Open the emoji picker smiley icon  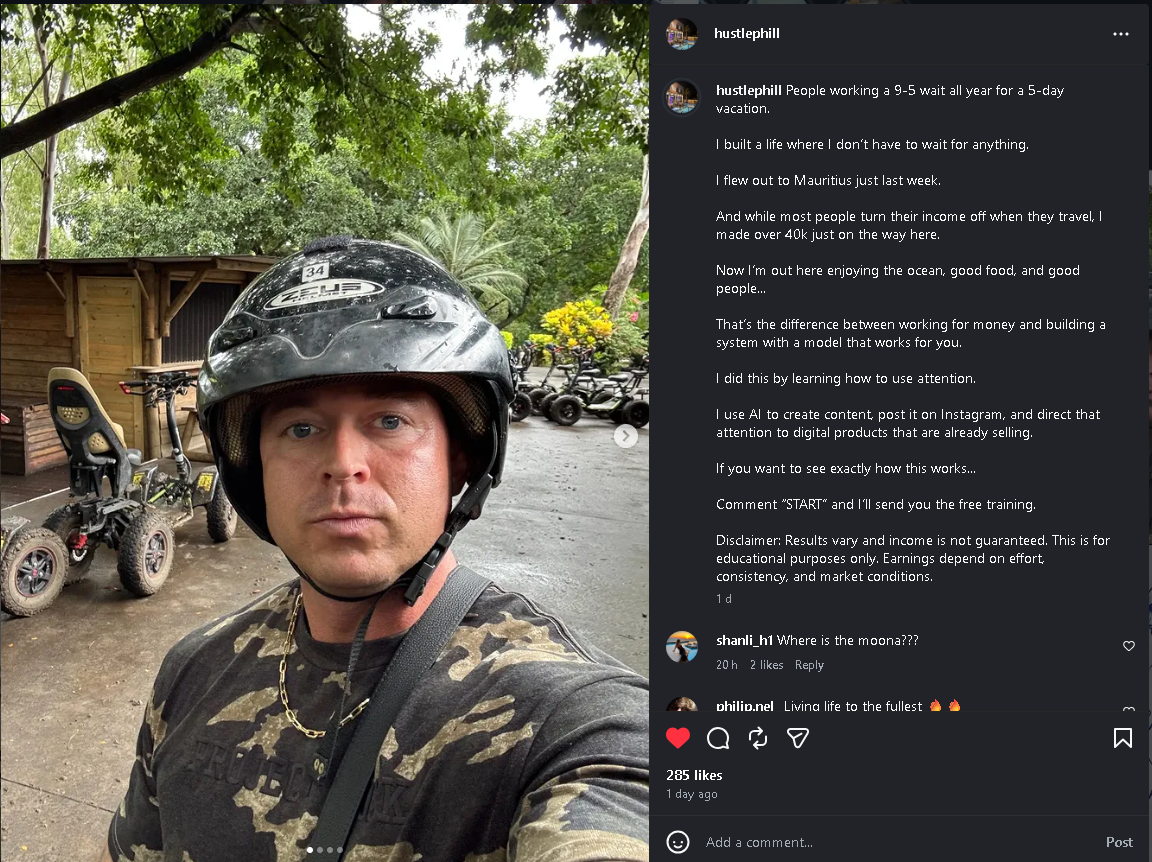678,842
